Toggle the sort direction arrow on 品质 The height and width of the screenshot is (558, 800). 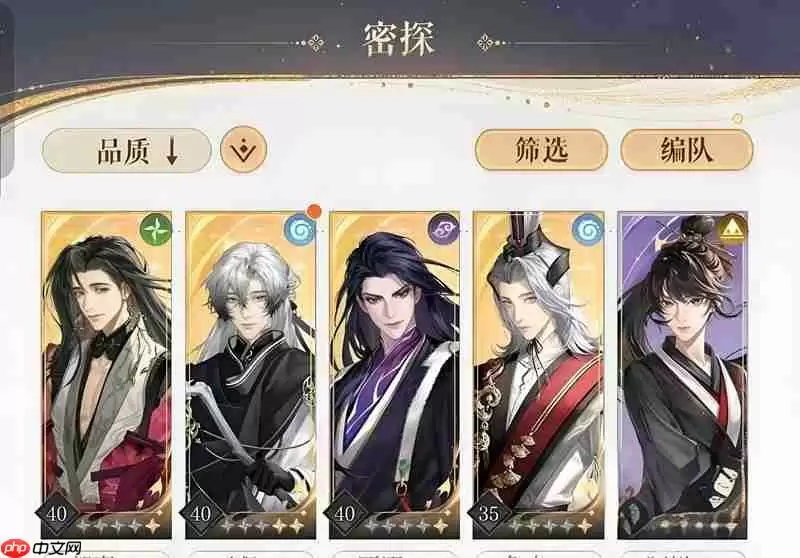tap(172, 151)
